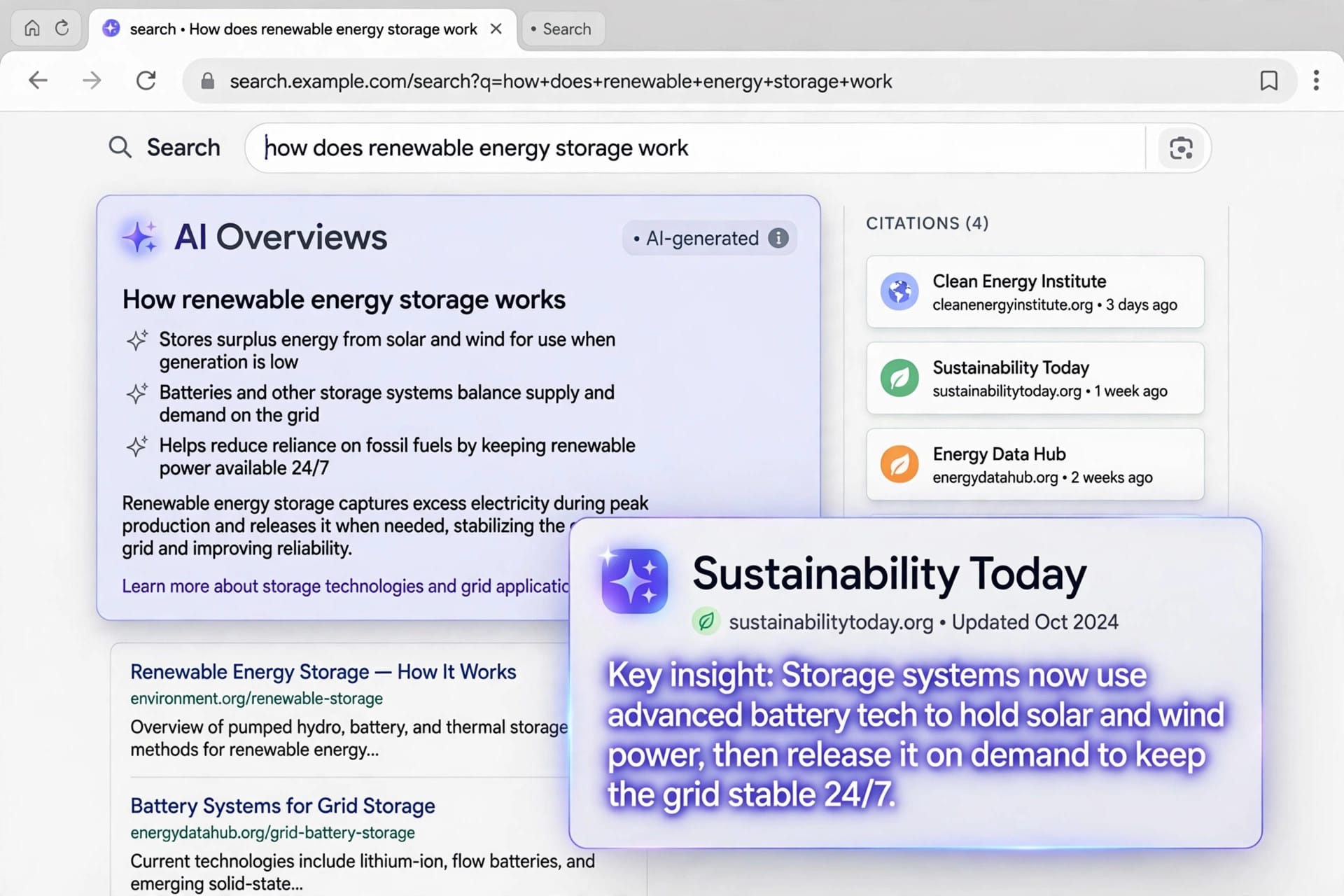The height and width of the screenshot is (896, 1344).
Task: Reload the page using toolbar refresh icon
Action: coord(146,80)
